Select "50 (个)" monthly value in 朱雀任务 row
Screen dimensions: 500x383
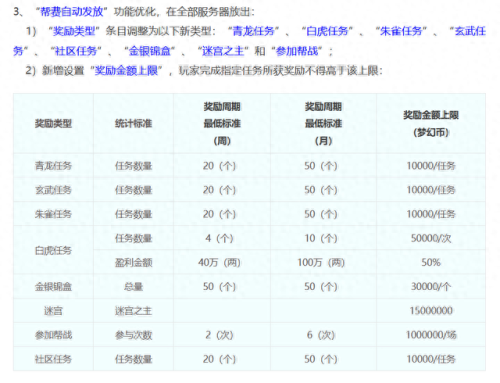point(321,214)
